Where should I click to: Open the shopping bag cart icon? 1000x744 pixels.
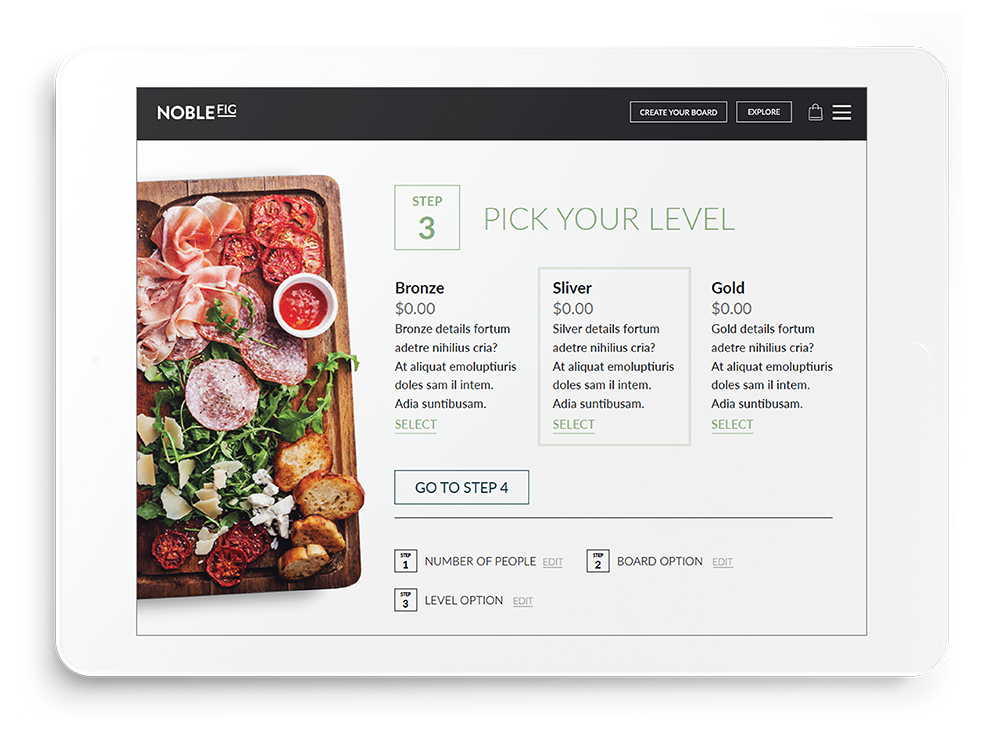pos(814,112)
